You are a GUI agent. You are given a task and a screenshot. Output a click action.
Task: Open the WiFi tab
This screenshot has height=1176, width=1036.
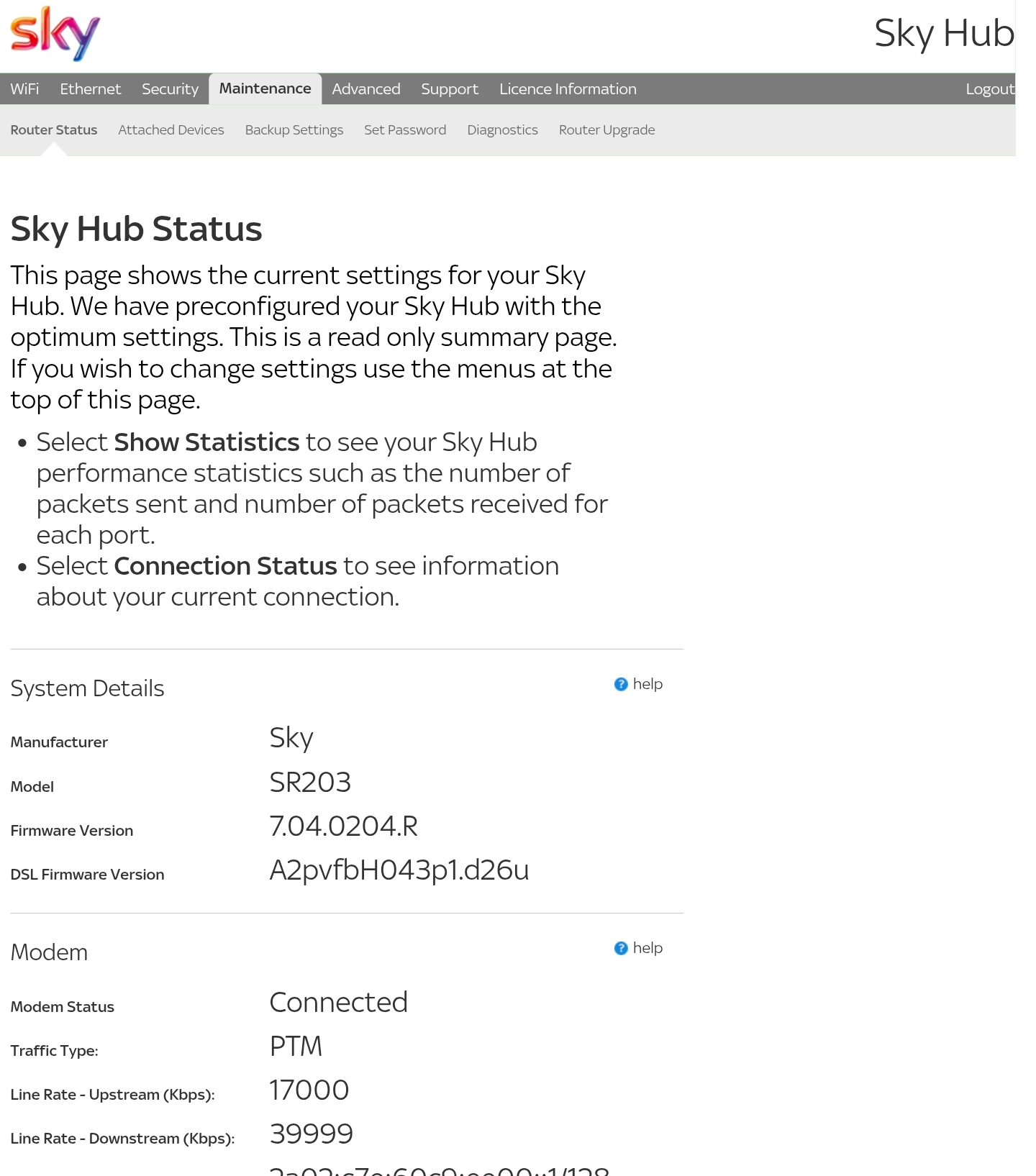click(x=24, y=89)
